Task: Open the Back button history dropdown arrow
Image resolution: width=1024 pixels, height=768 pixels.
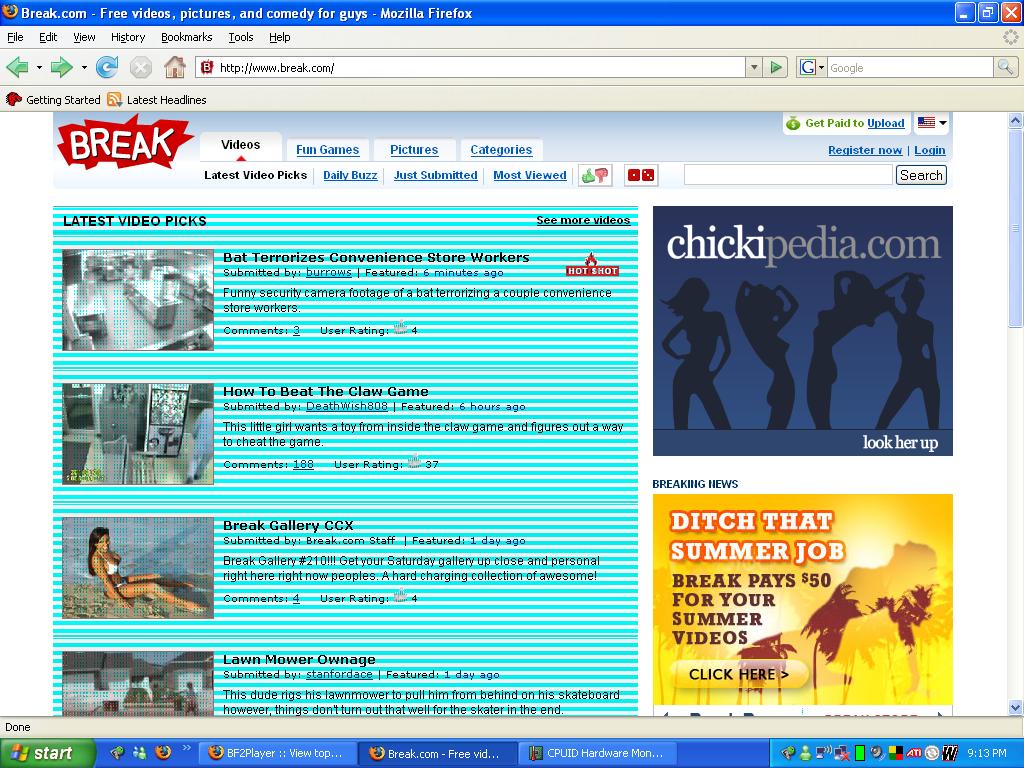Action: [39, 67]
